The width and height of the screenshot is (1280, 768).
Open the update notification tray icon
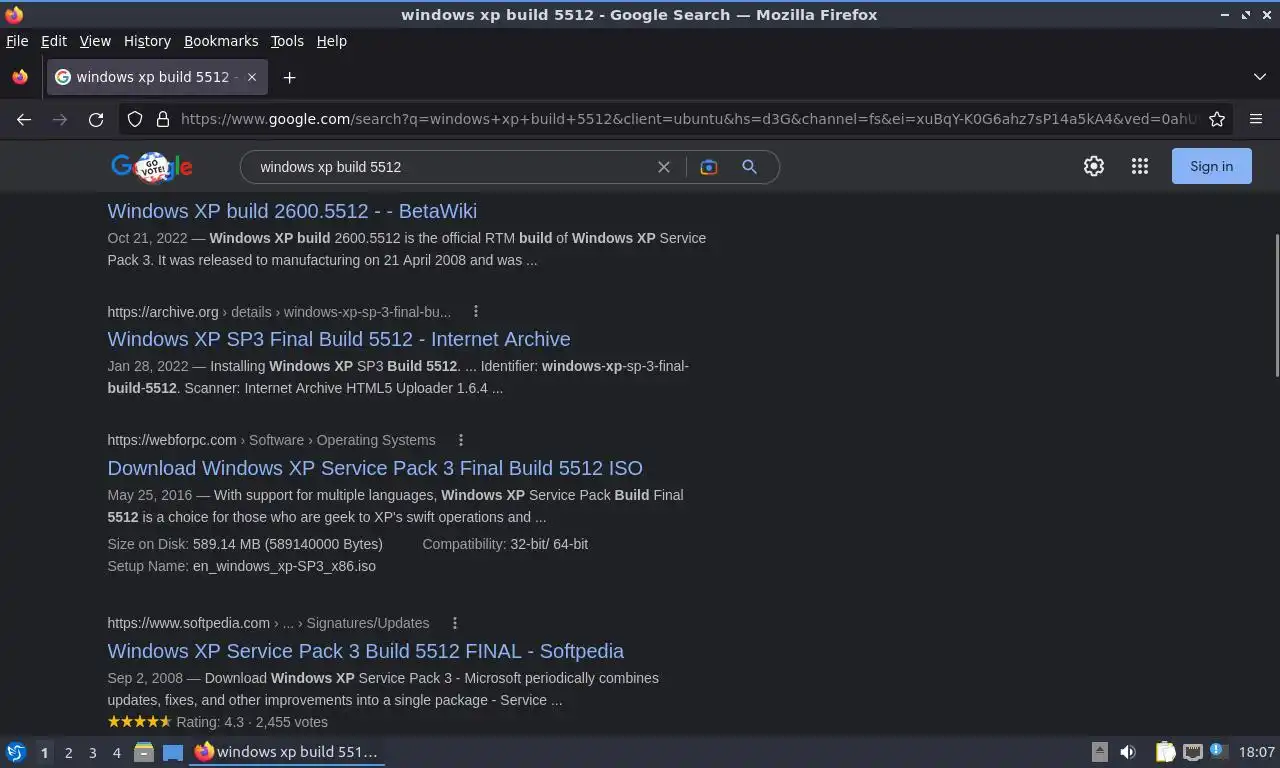pyautogui.click(x=1218, y=751)
